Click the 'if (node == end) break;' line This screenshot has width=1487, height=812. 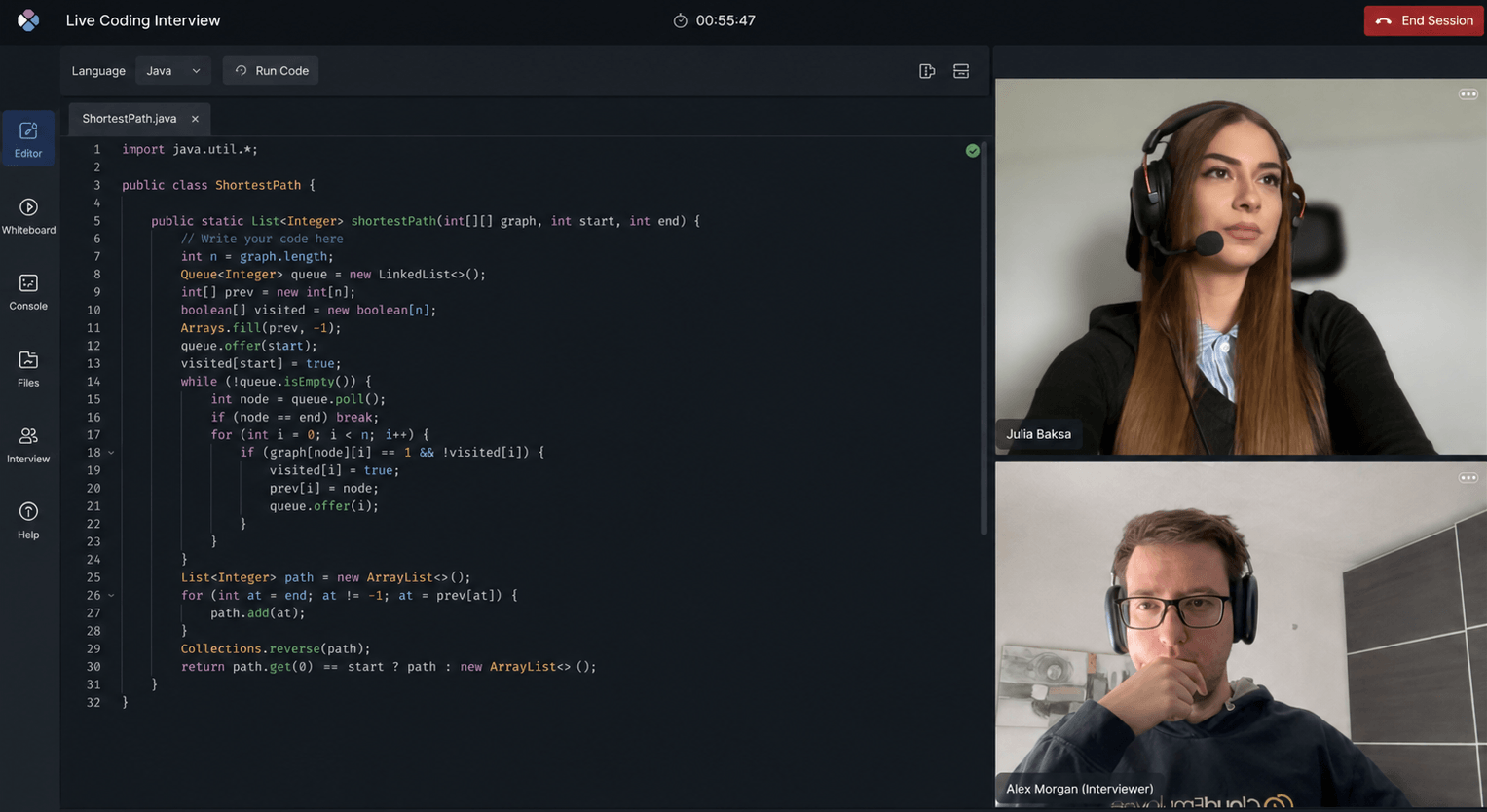295,418
